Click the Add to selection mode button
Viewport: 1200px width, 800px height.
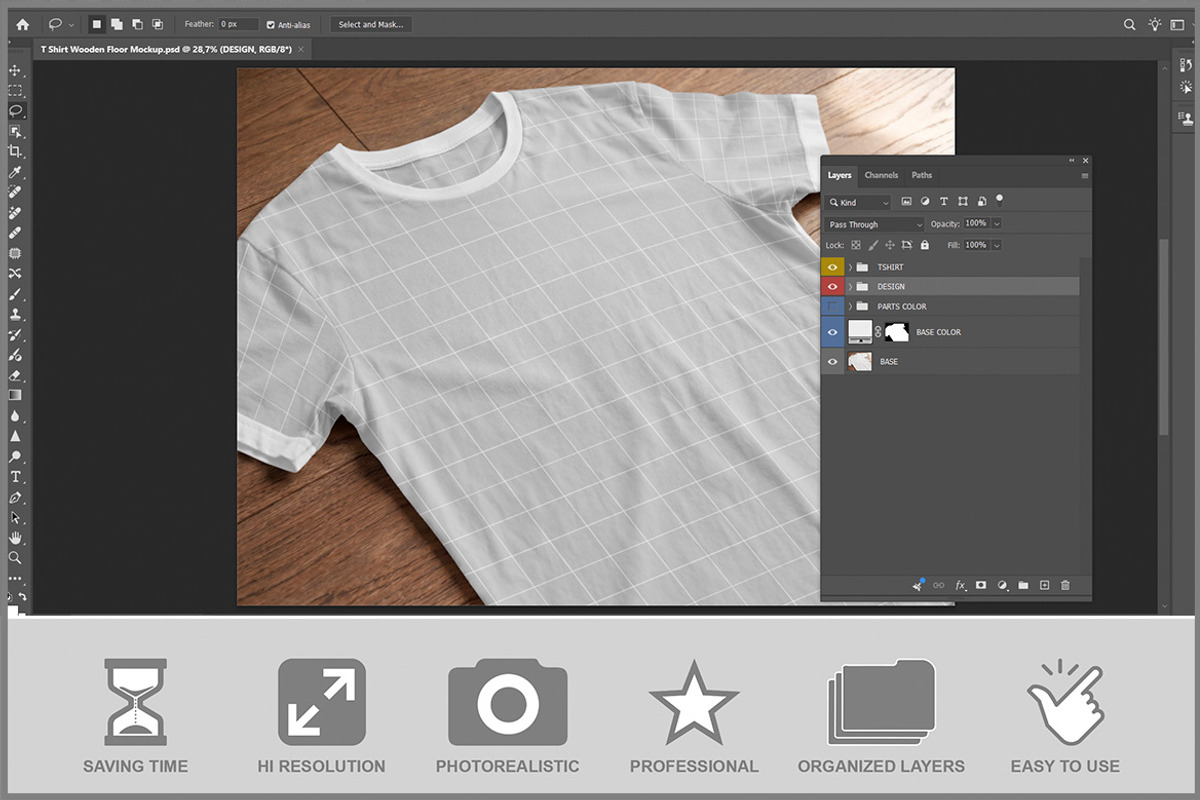(117, 24)
